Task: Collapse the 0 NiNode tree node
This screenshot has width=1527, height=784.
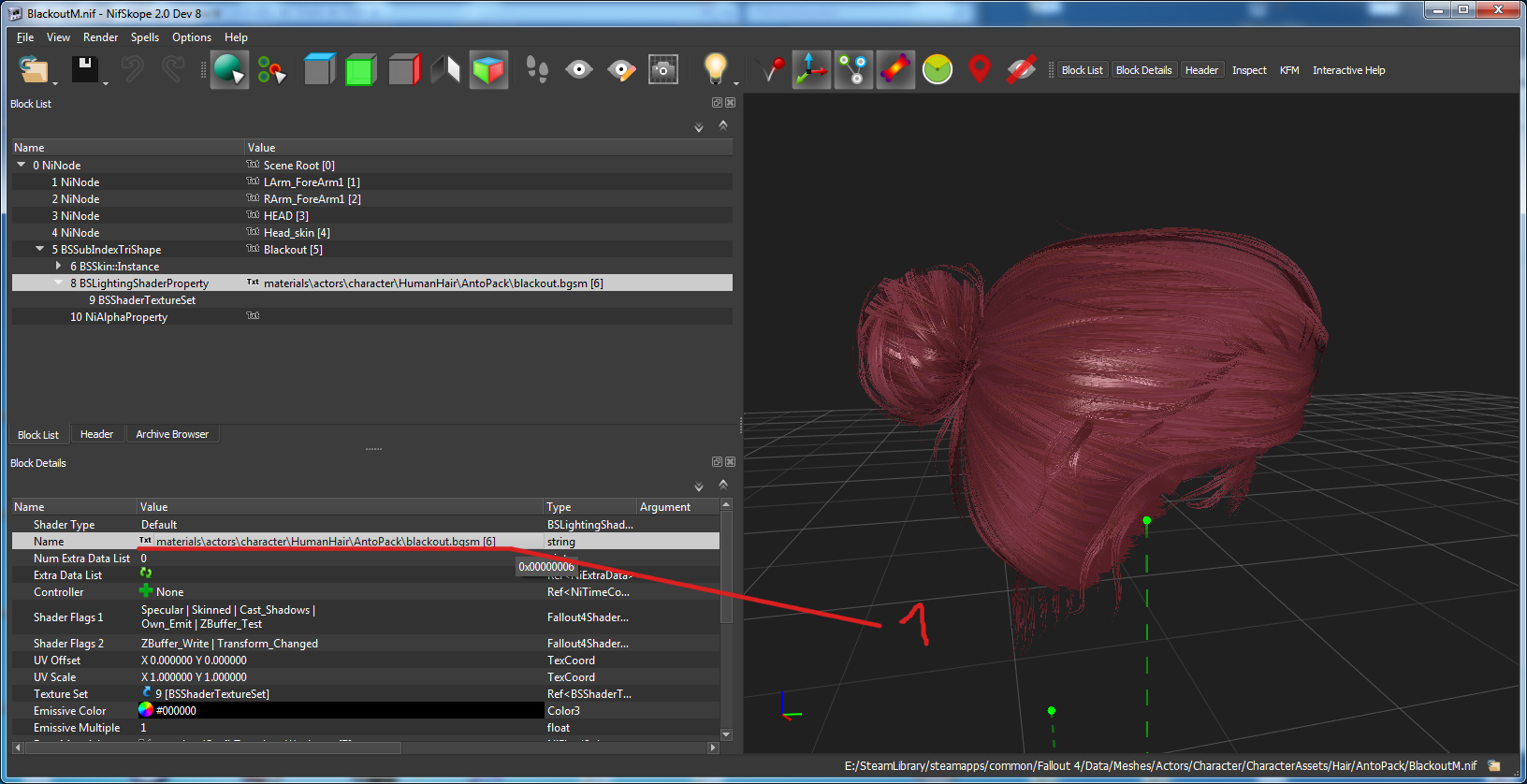Action: 22,165
